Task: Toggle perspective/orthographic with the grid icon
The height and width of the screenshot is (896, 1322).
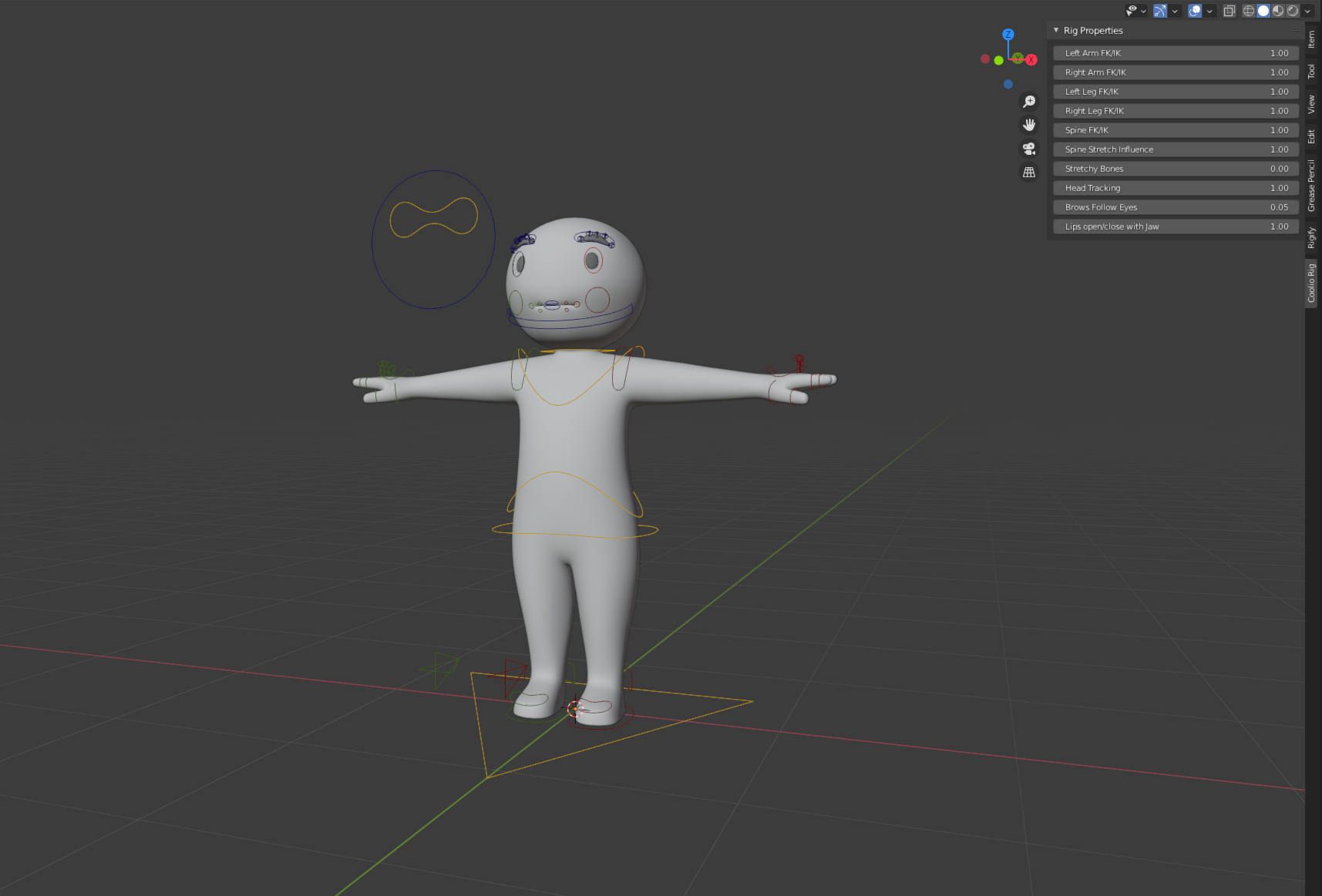Action: point(1029,171)
